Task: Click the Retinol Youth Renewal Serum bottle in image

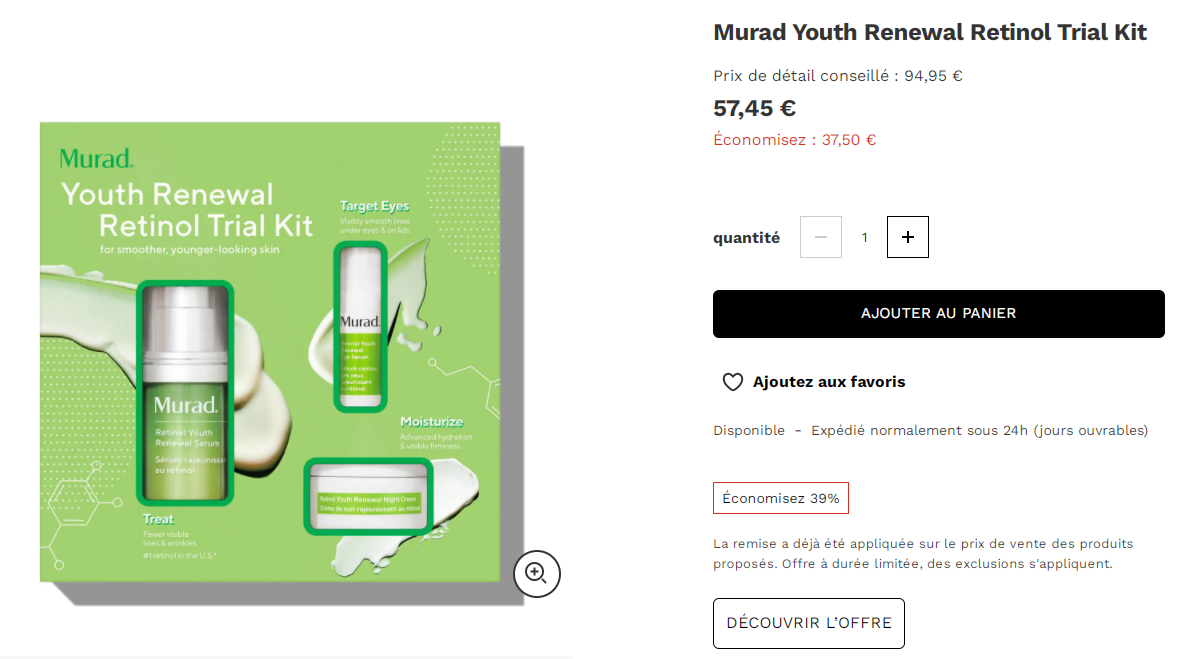Action: 185,393
